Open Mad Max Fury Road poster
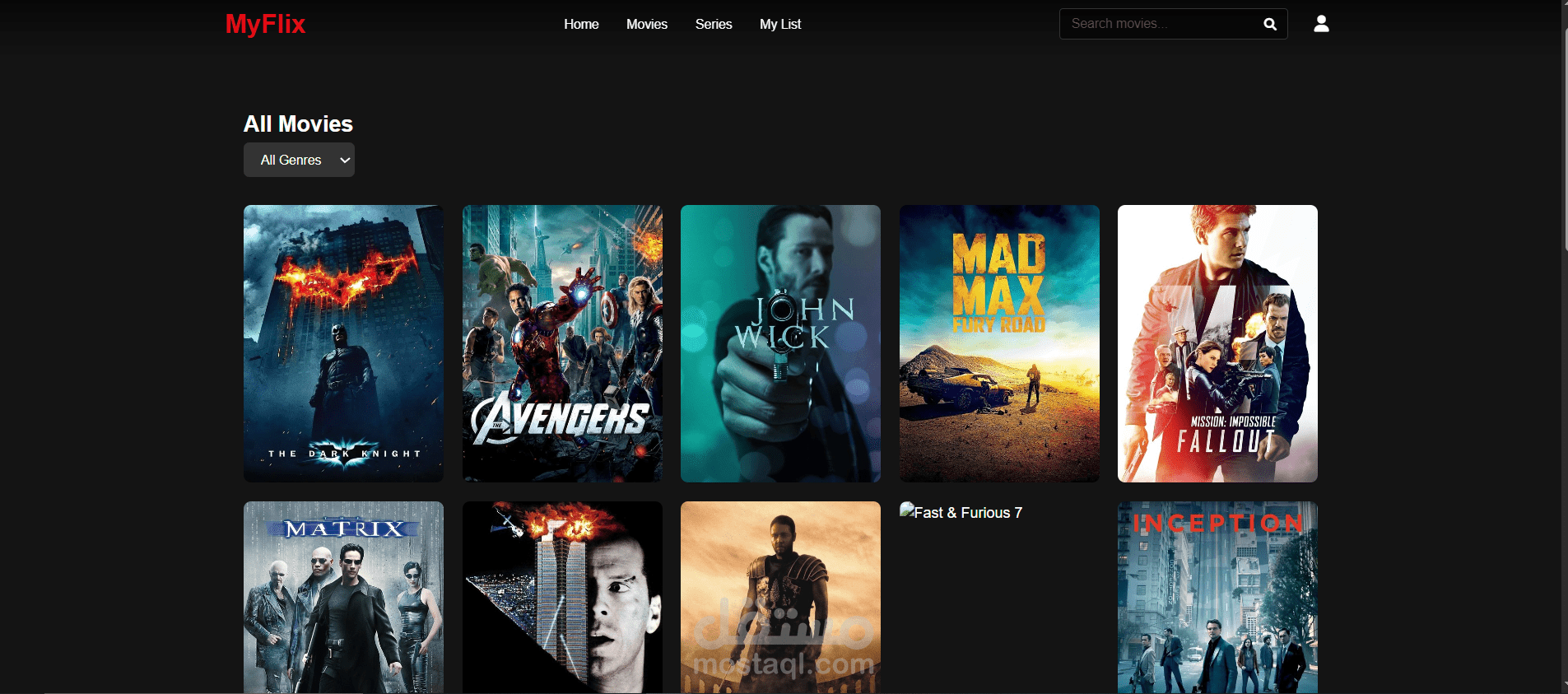 tap(999, 343)
